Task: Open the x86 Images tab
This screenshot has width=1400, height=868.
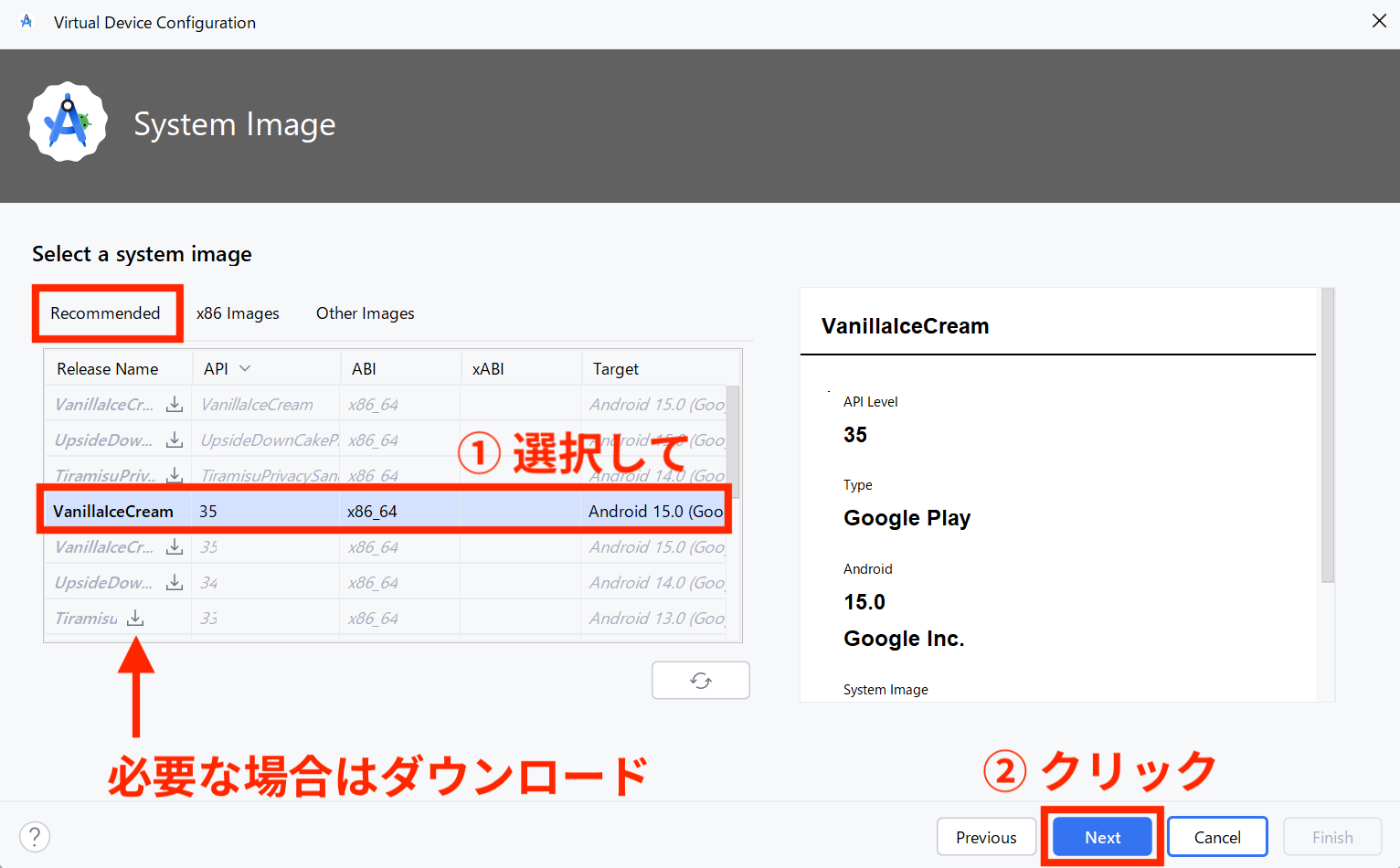Action: pyautogui.click(x=238, y=313)
